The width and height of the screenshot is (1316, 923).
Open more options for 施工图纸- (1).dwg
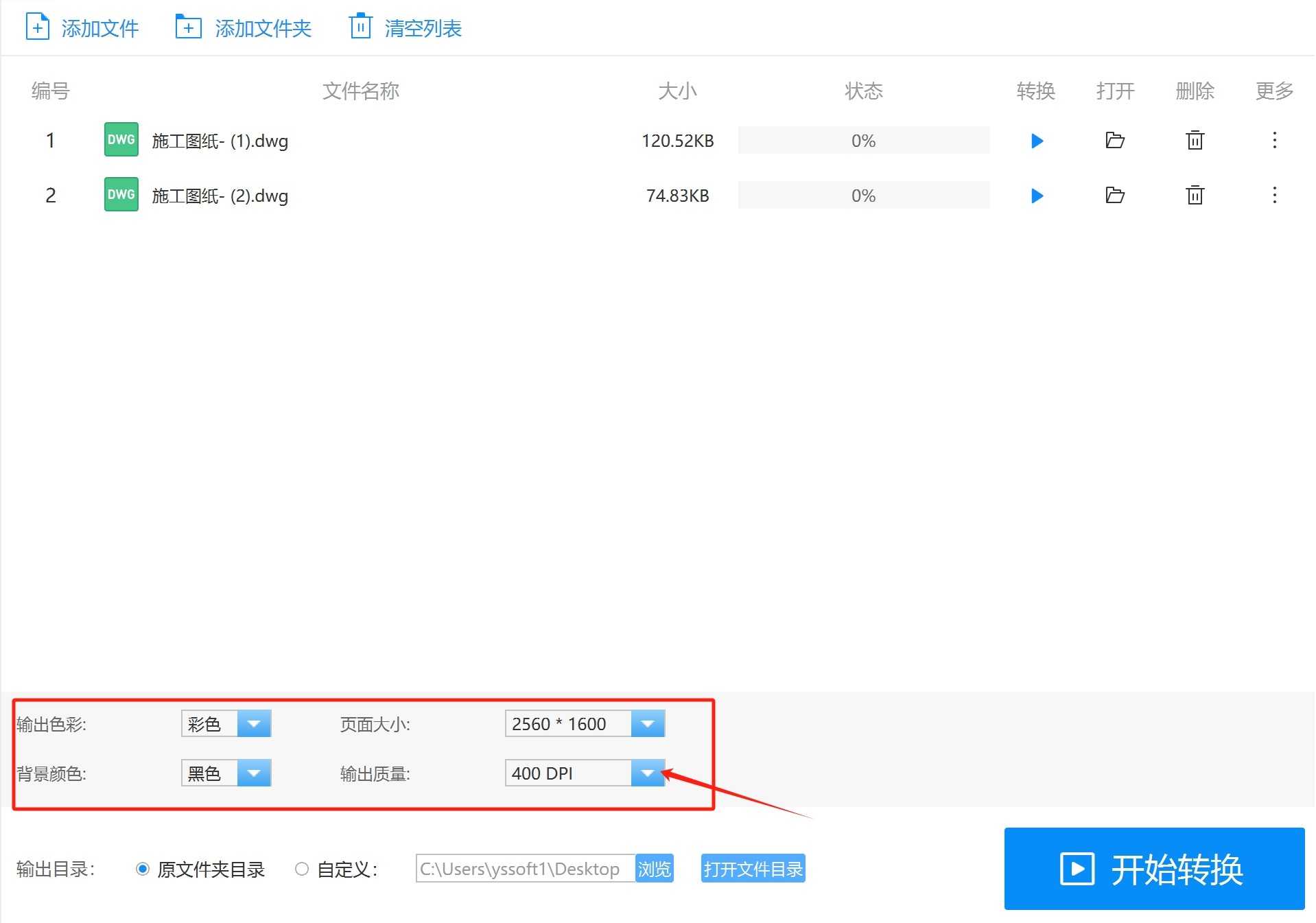(1274, 141)
